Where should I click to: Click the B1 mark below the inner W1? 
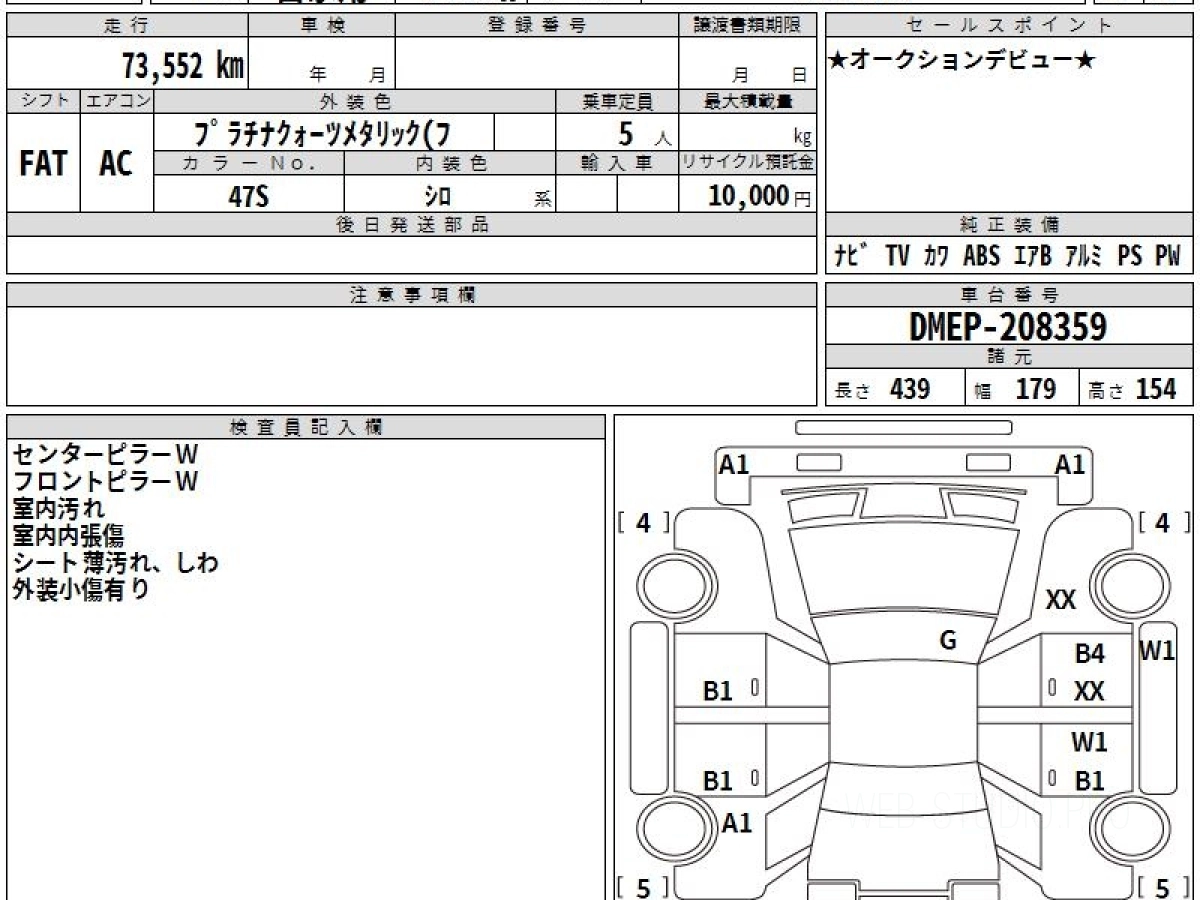pos(1089,781)
